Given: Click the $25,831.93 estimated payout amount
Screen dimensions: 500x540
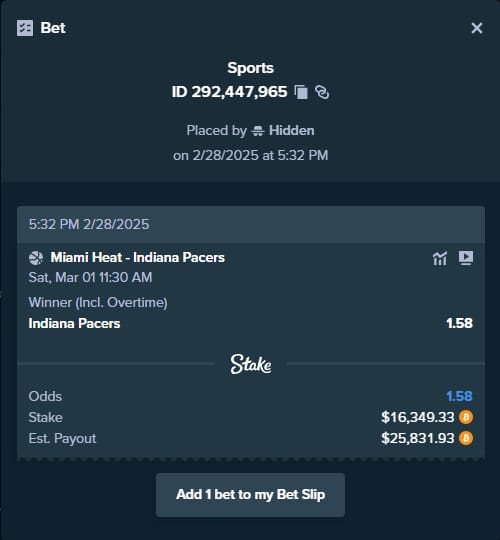Looking at the screenshot, I should (x=418, y=438).
